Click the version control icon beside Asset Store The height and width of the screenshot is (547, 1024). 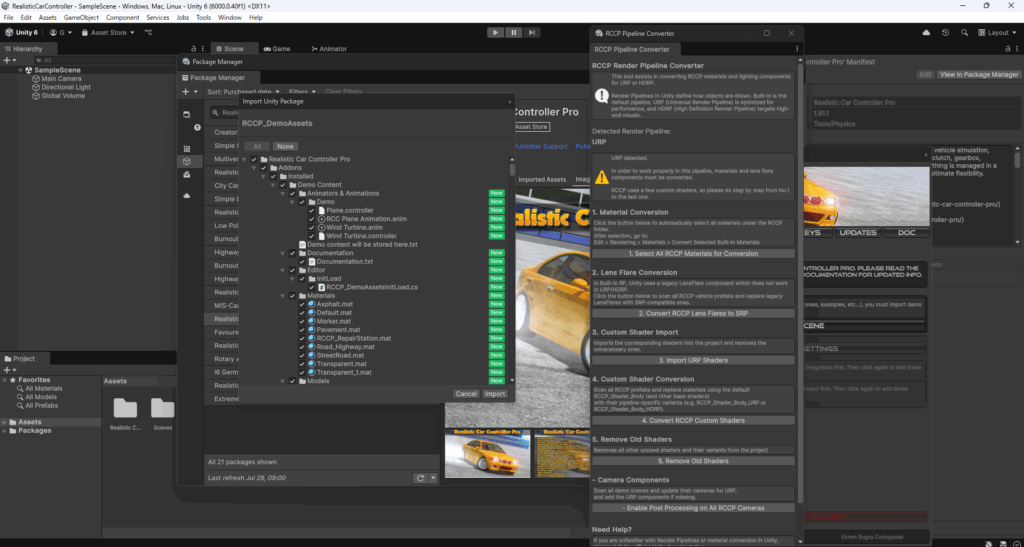[x=148, y=33]
